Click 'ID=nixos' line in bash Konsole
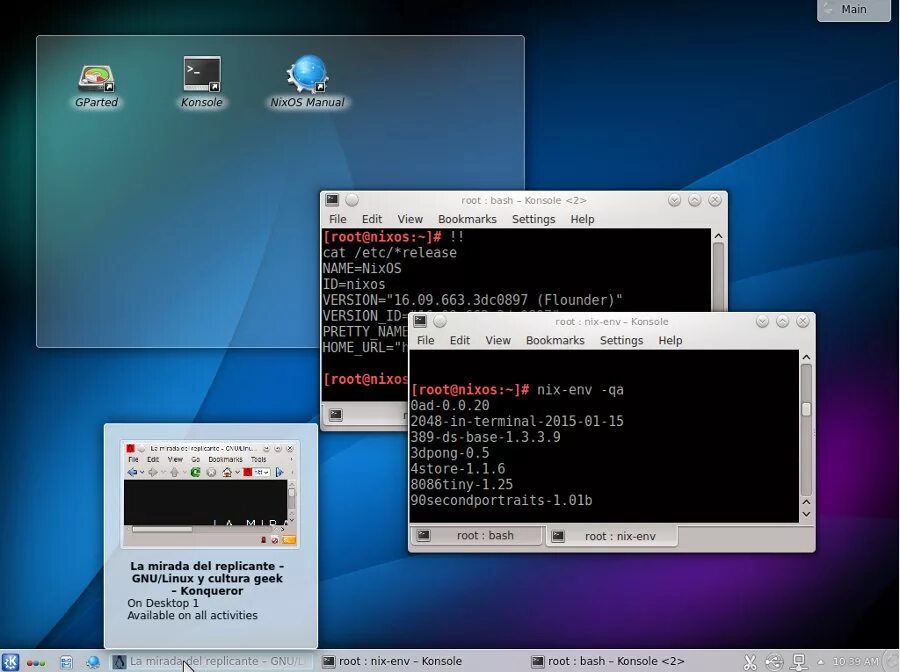Viewport: 900px width, 672px height. (354, 284)
